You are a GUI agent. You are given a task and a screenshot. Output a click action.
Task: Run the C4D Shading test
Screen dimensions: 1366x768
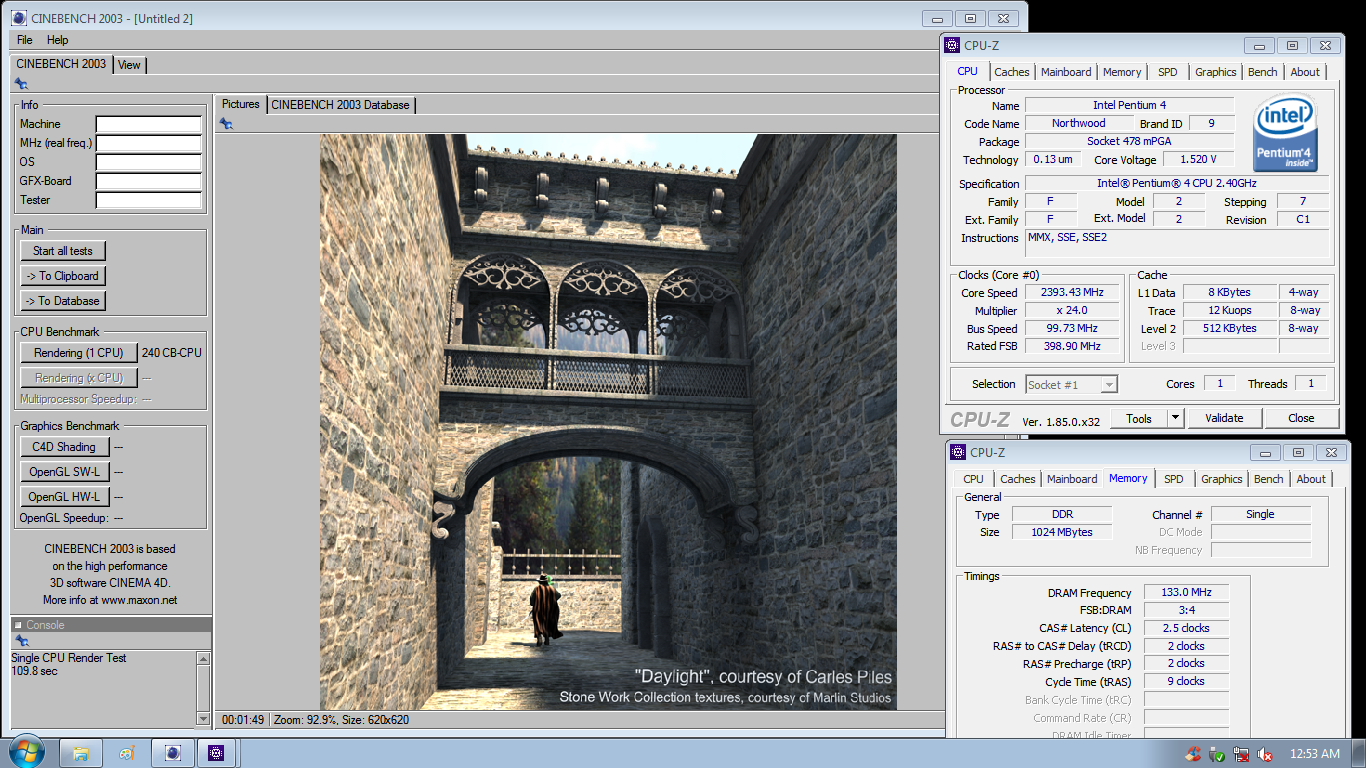point(64,447)
